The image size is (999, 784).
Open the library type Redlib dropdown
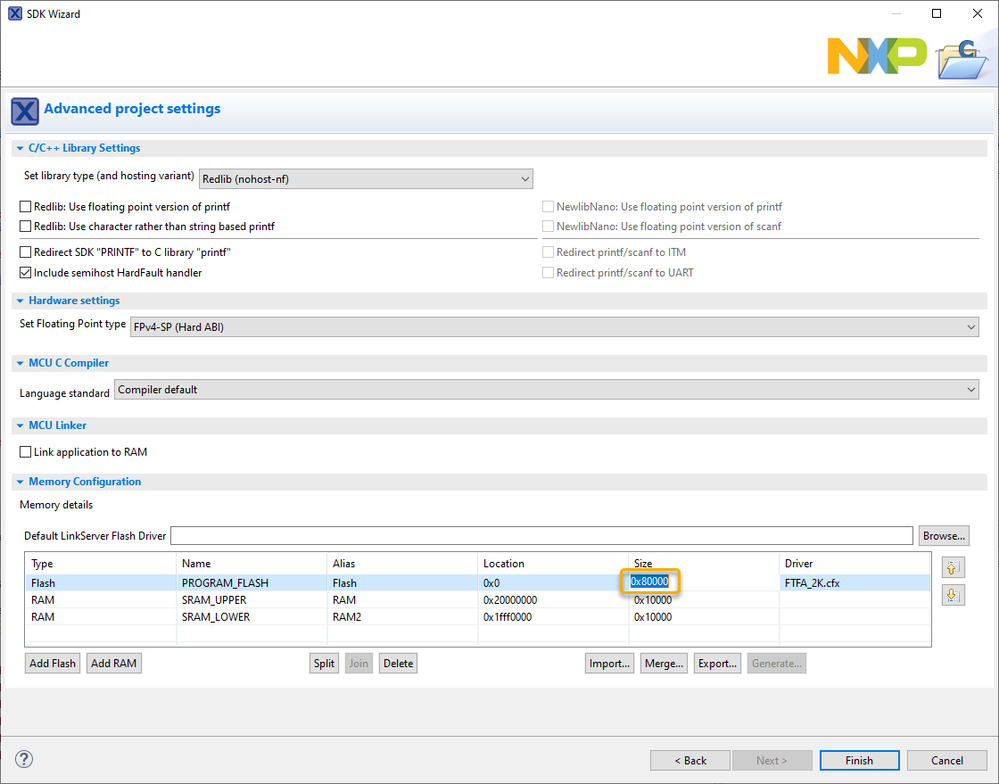[366, 179]
